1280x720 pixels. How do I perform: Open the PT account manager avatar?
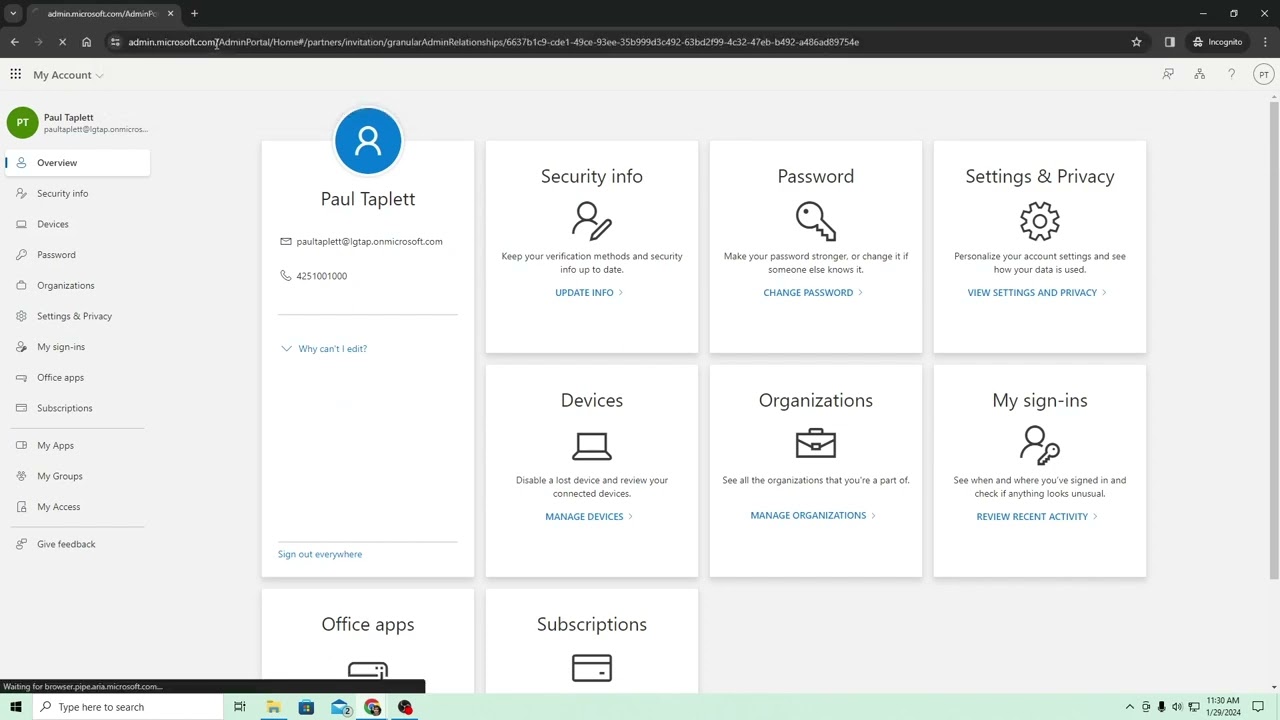pyautogui.click(x=1263, y=74)
